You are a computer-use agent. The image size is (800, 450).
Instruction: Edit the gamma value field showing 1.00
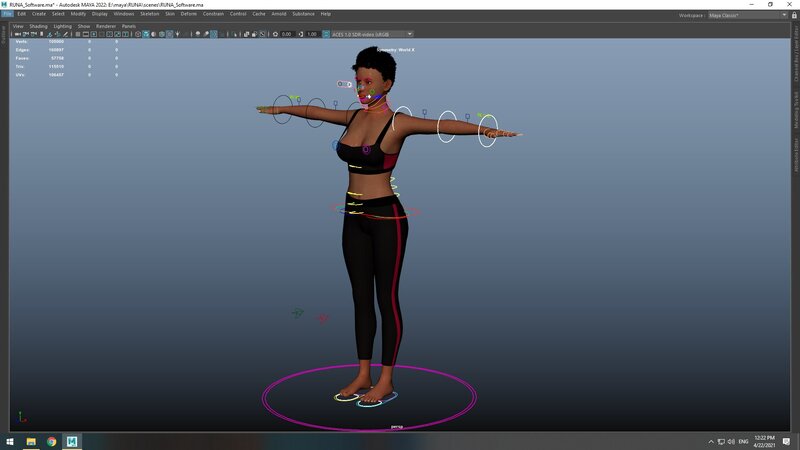click(312, 34)
